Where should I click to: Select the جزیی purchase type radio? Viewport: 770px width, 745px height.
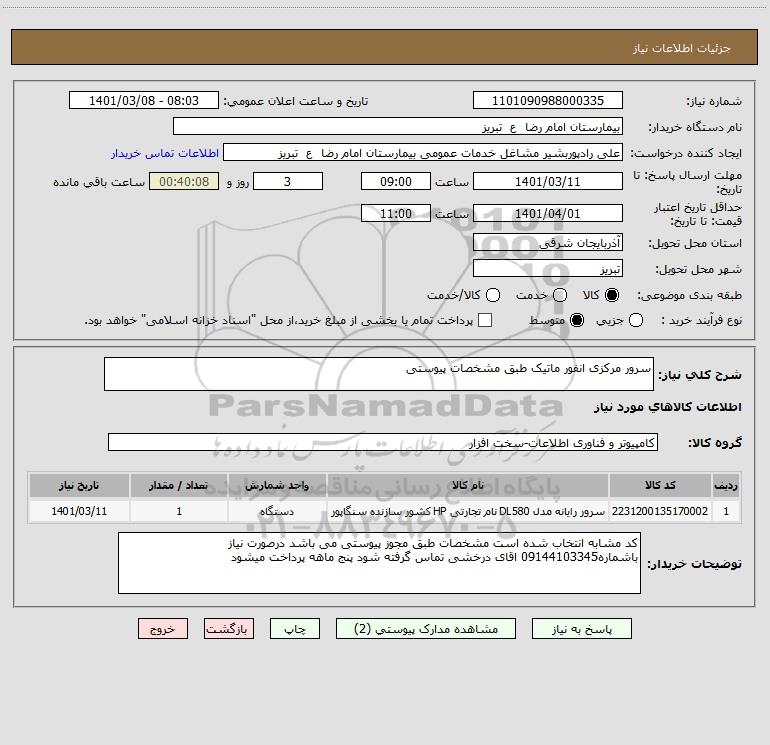point(635,320)
